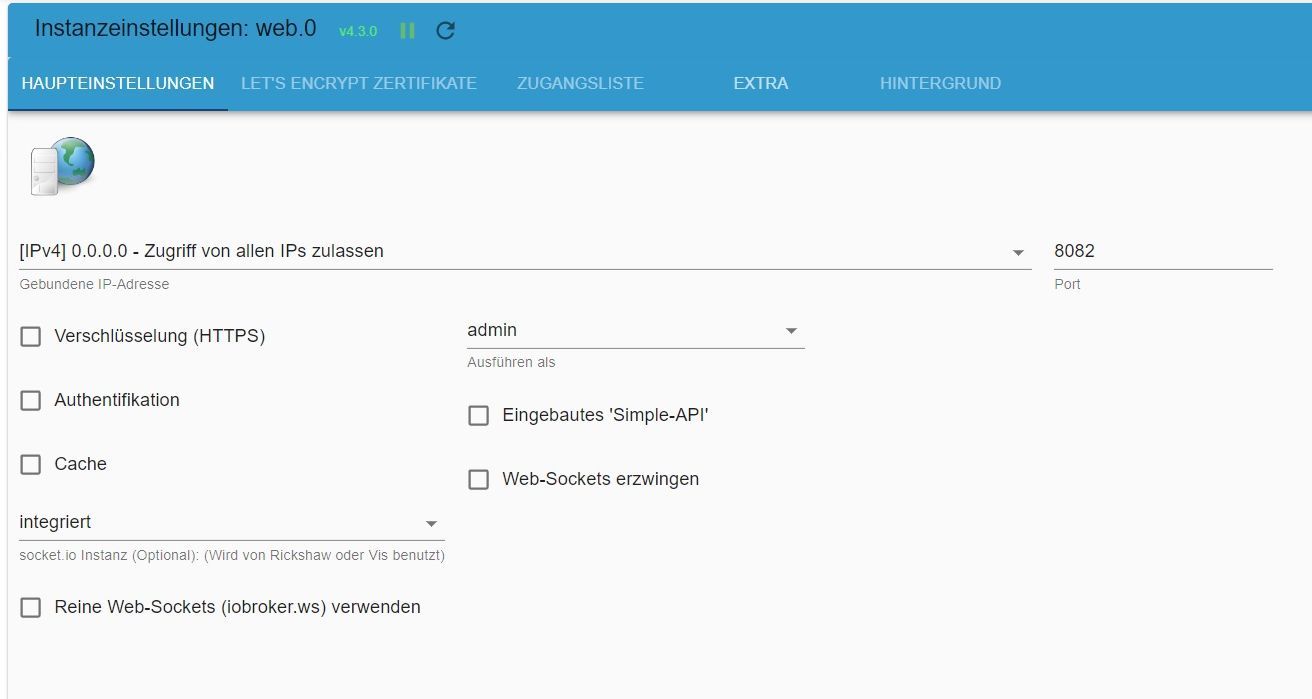
Task: Click the web adapter globe logo
Action: point(62,165)
